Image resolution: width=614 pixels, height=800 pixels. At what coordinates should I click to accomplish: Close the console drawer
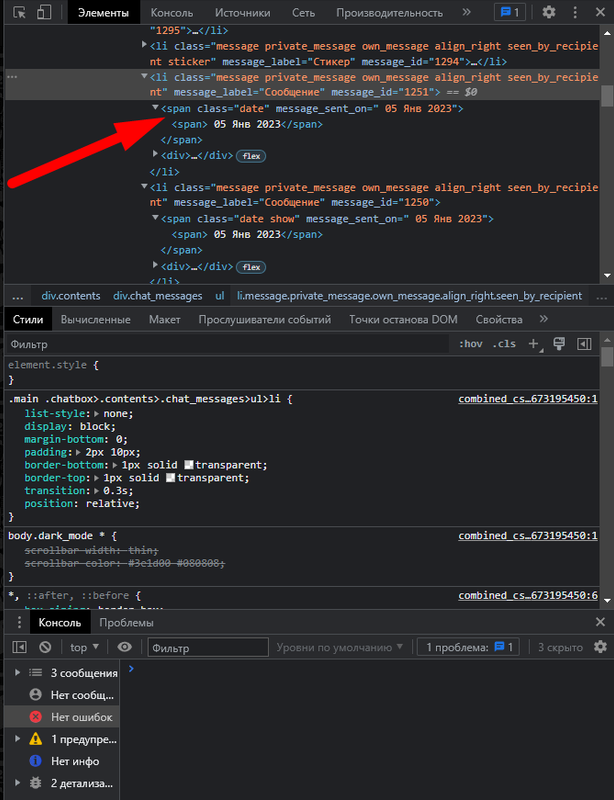tap(600, 622)
